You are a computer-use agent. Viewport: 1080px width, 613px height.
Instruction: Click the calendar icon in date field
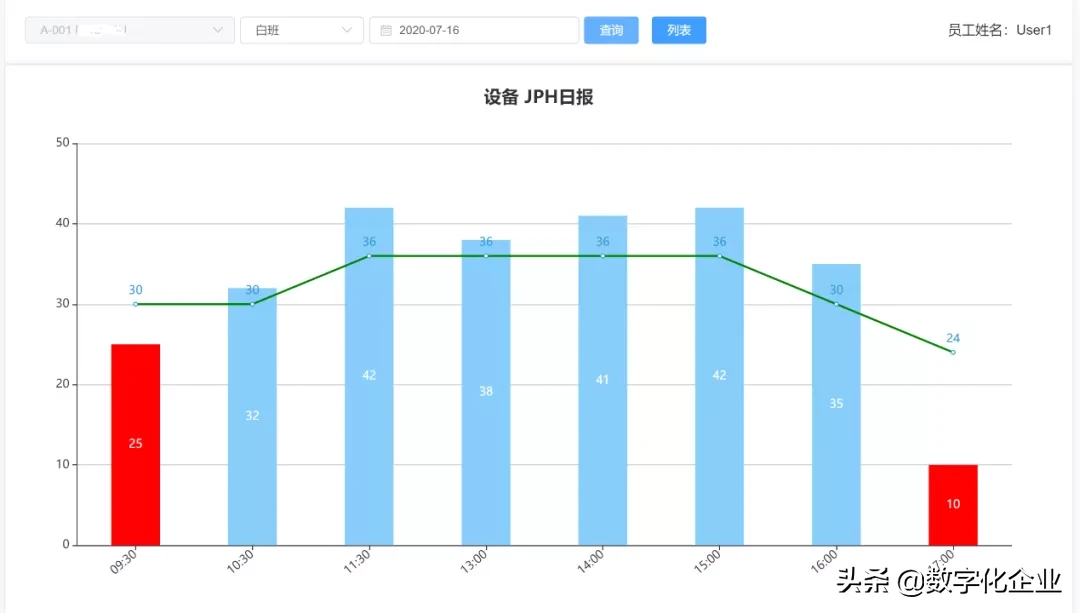point(386,30)
